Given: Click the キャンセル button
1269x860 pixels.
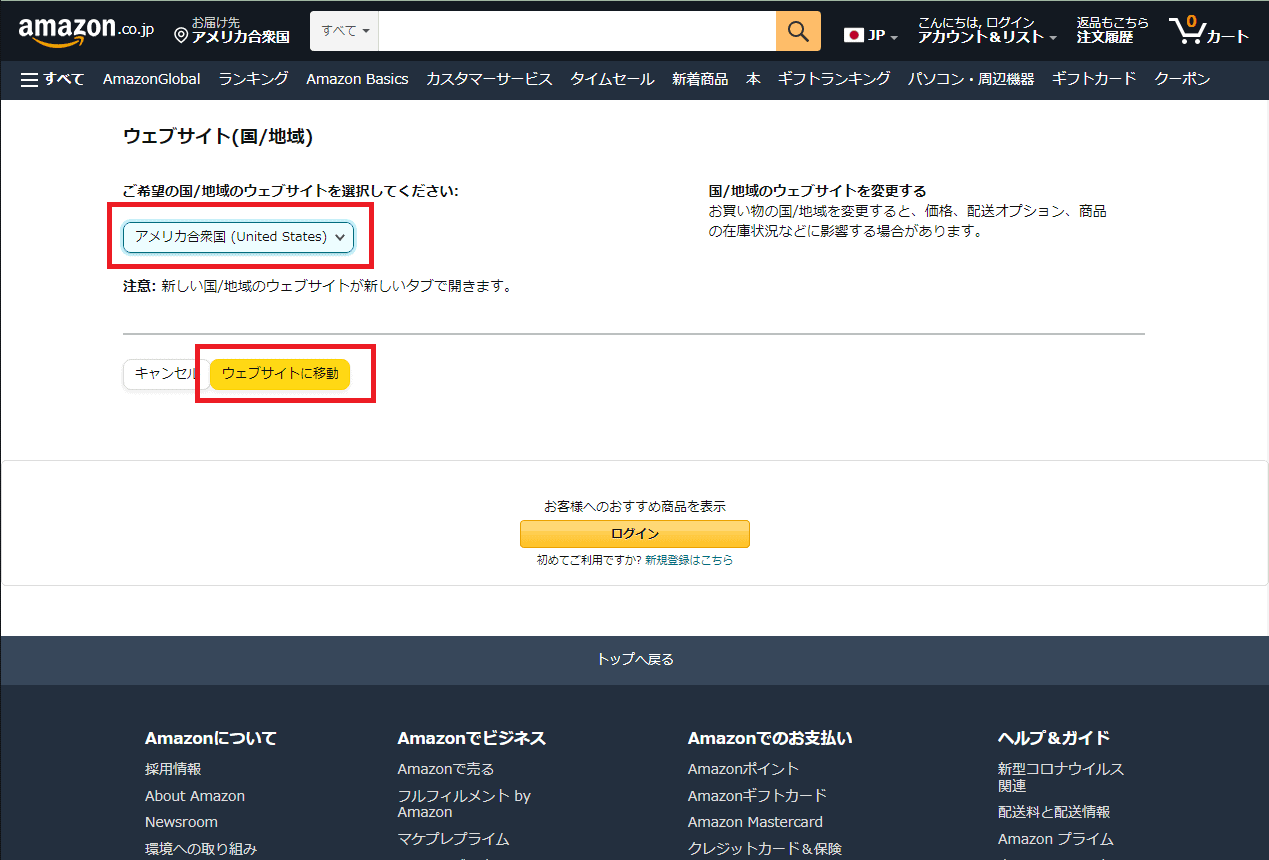Looking at the screenshot, I should (x=166, y=374).
